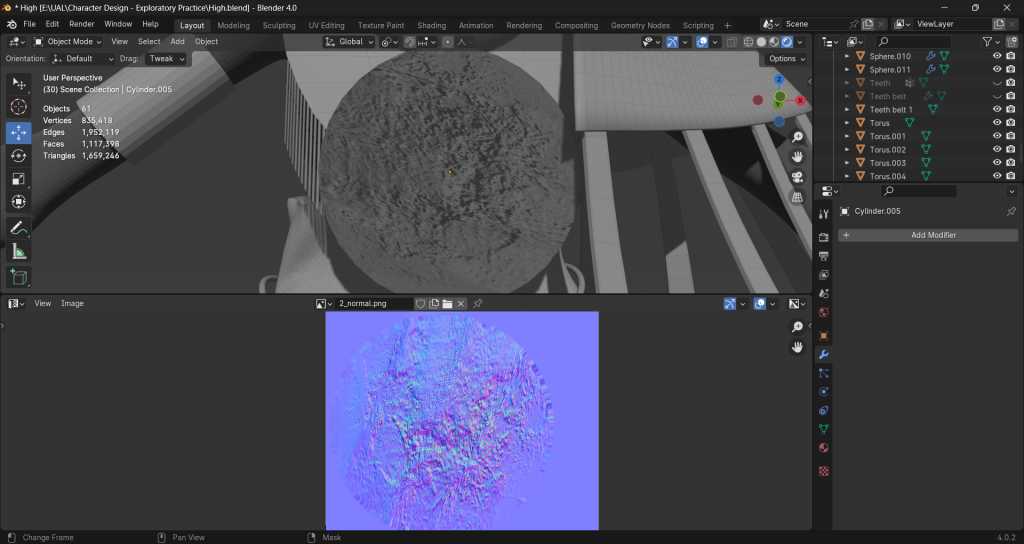Click the image editor zoom magnifier icon
1024x544 pixels.
[x=797, y=327]
